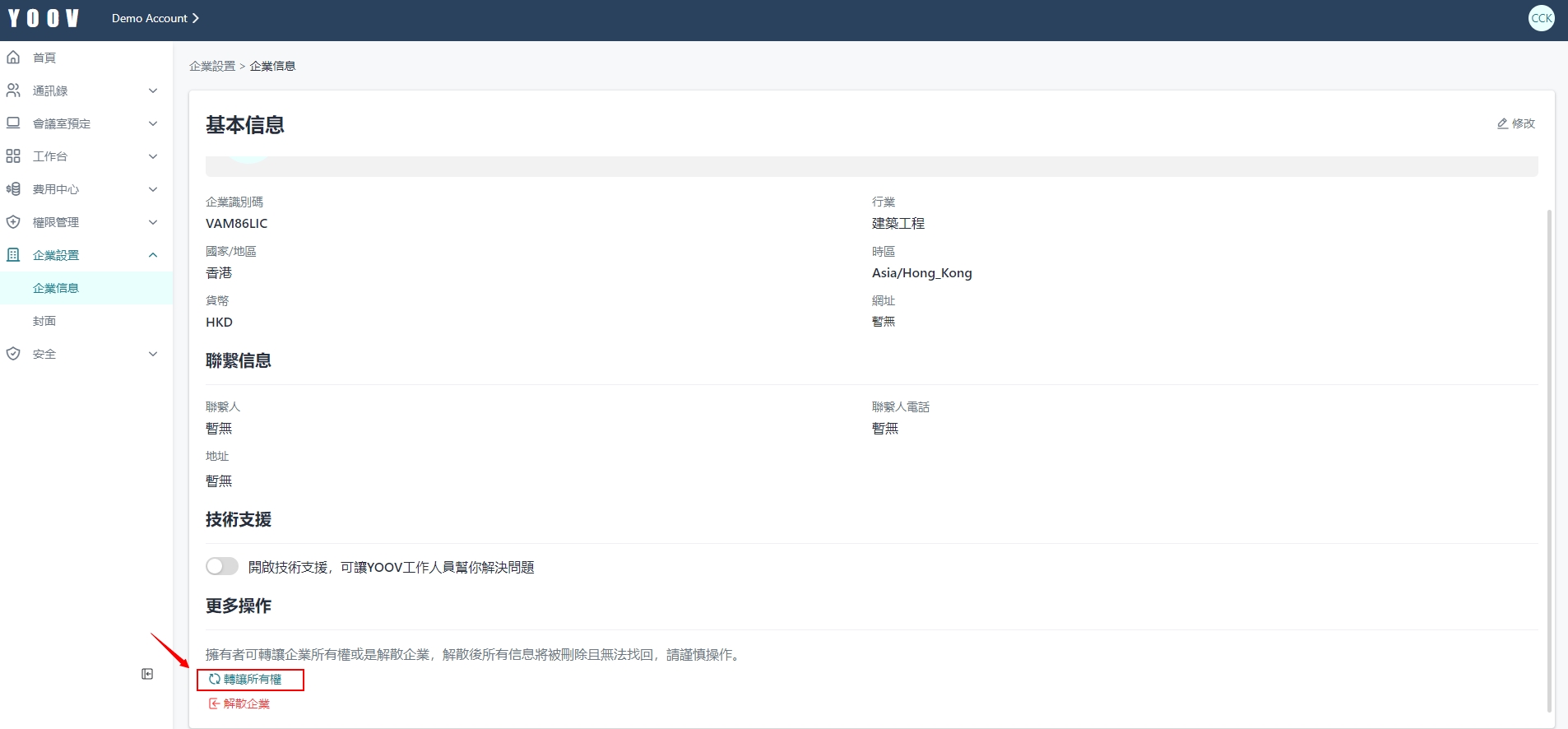Collapse the 企業設置 menu chevron

[153, 255]
